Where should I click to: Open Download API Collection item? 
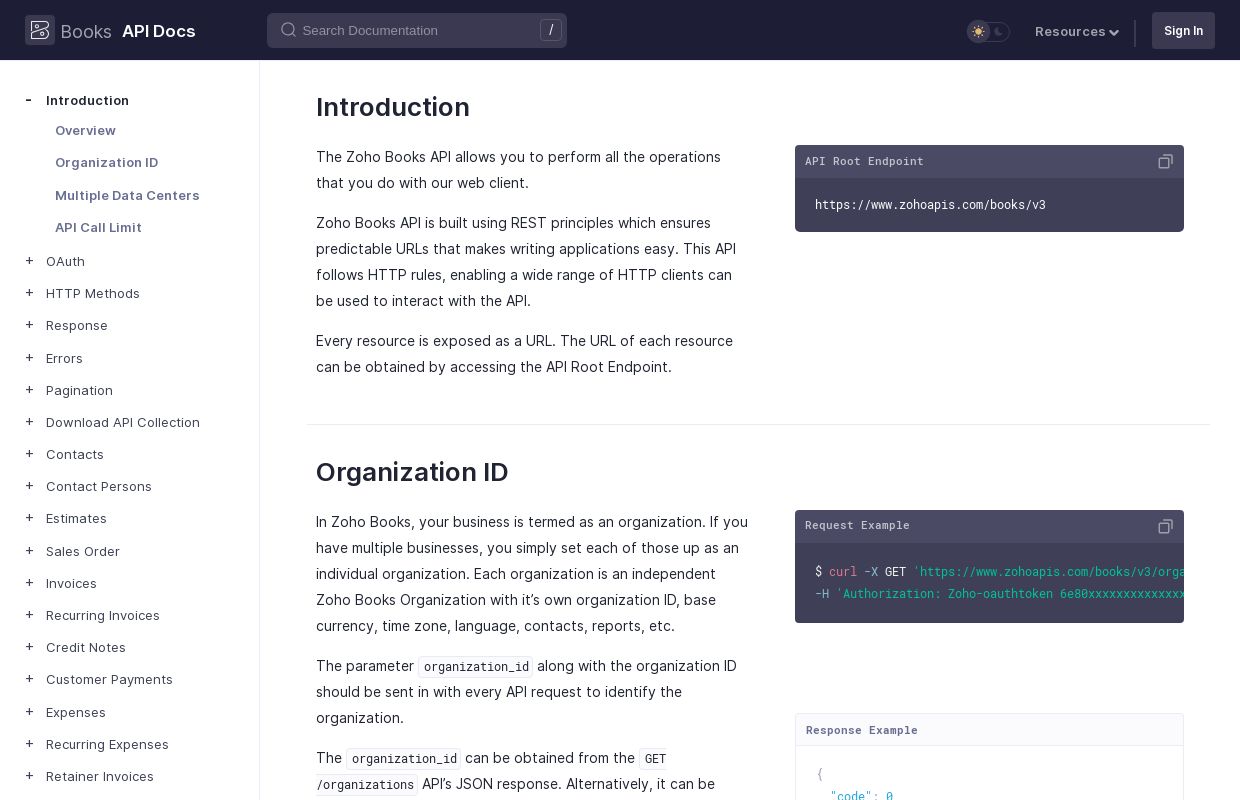tap(123, 422)
